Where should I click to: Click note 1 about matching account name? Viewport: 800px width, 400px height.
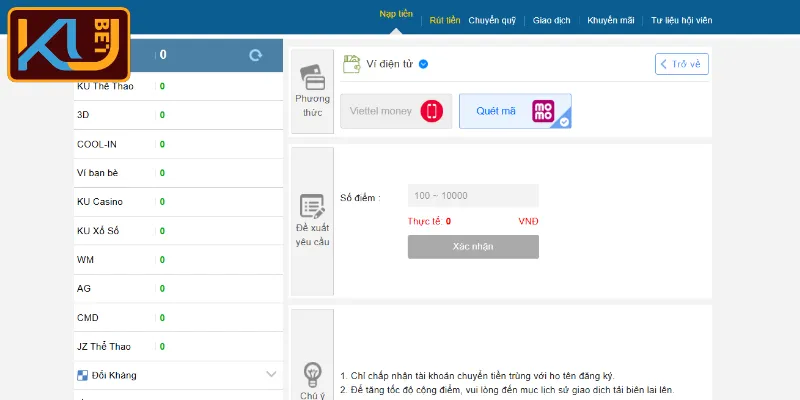click(x=478, y=376)
